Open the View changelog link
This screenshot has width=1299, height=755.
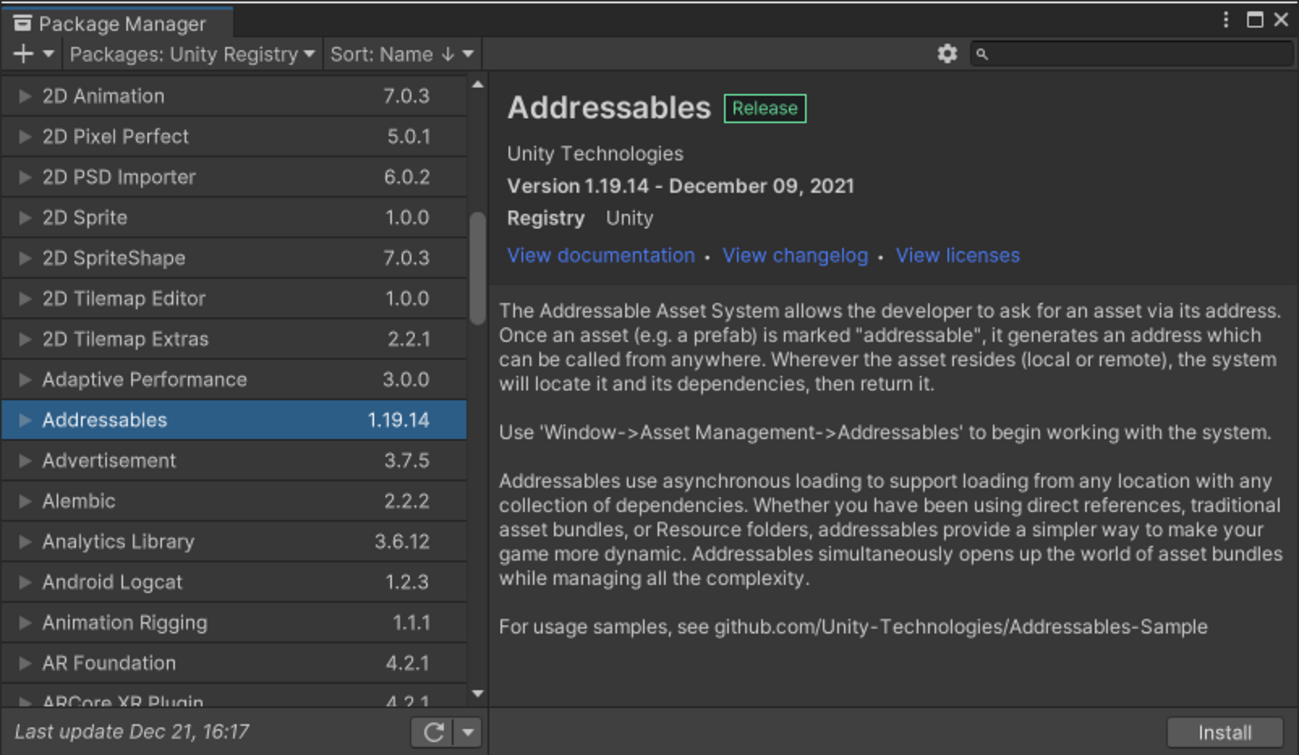click(795, 255)
